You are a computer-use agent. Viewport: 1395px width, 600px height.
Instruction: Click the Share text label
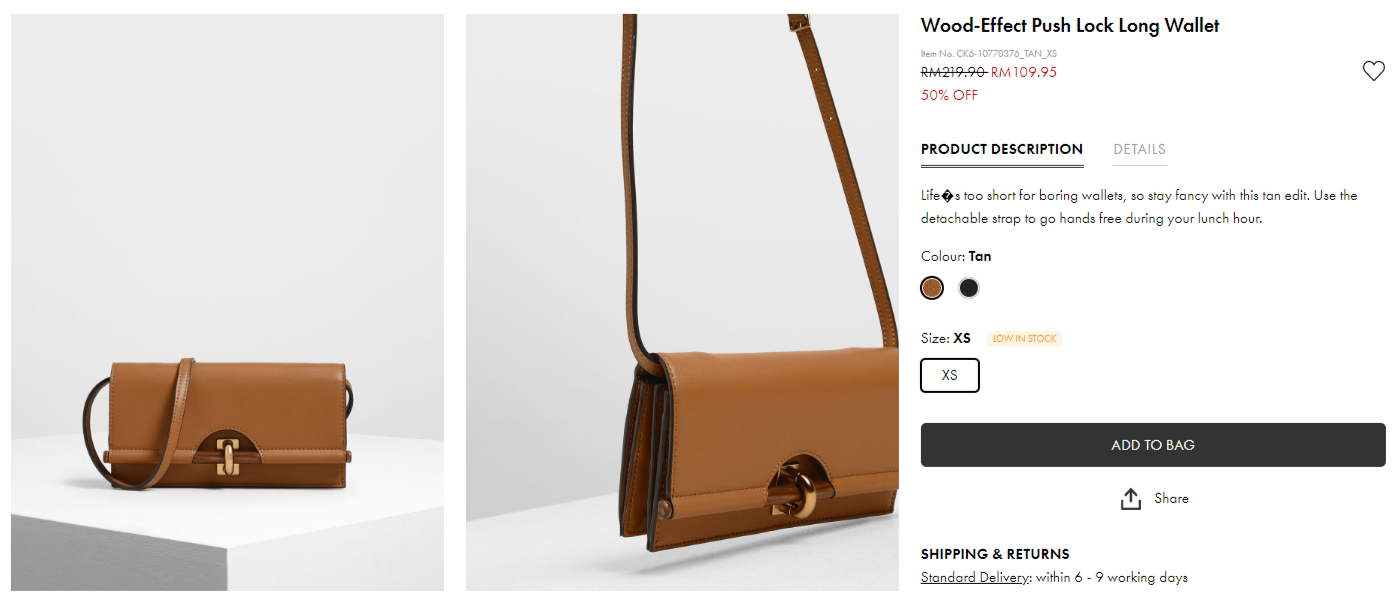pos(1171,498)
